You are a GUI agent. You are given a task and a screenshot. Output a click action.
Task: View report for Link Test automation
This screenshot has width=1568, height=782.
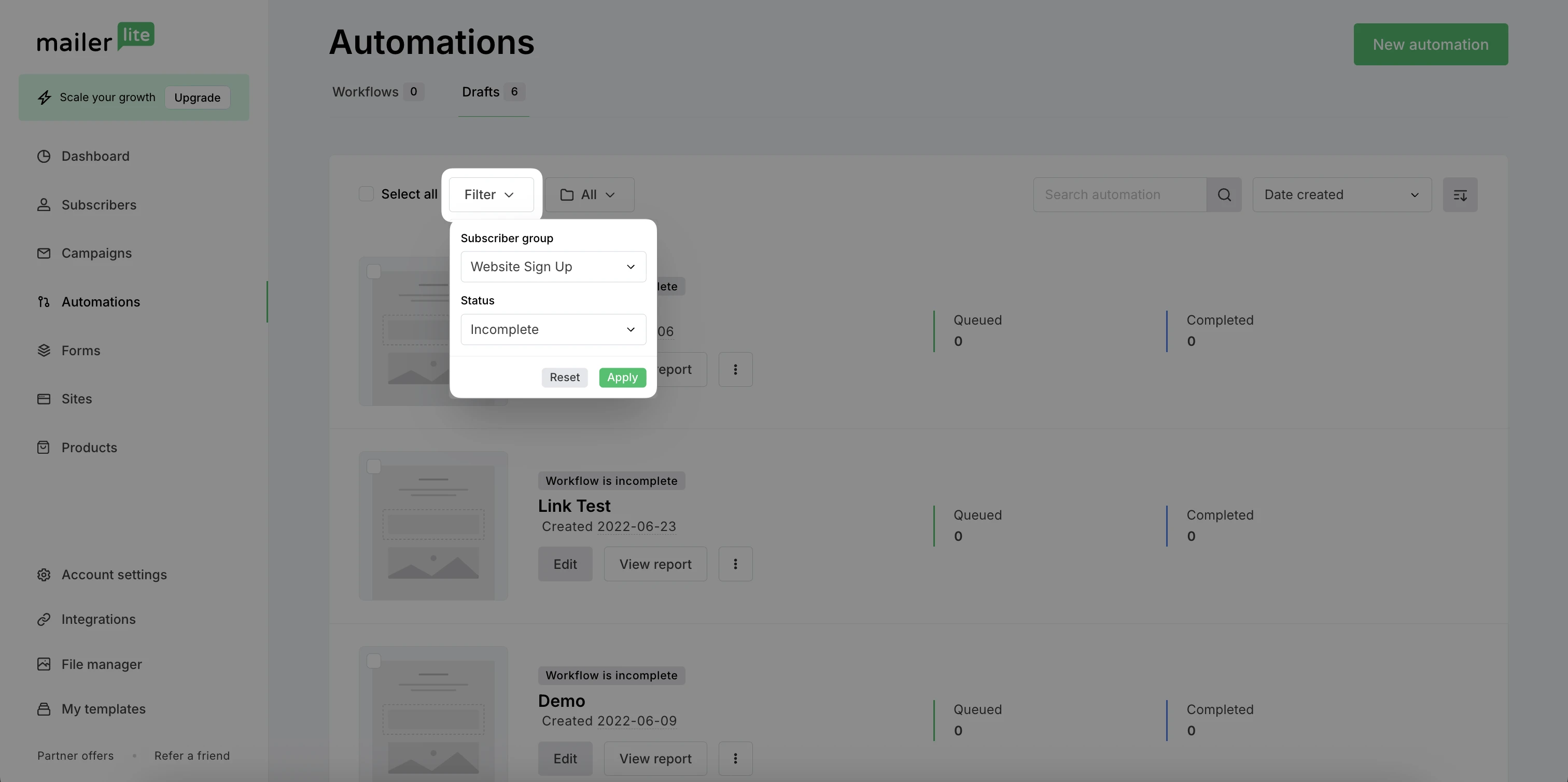pos(655,564)
